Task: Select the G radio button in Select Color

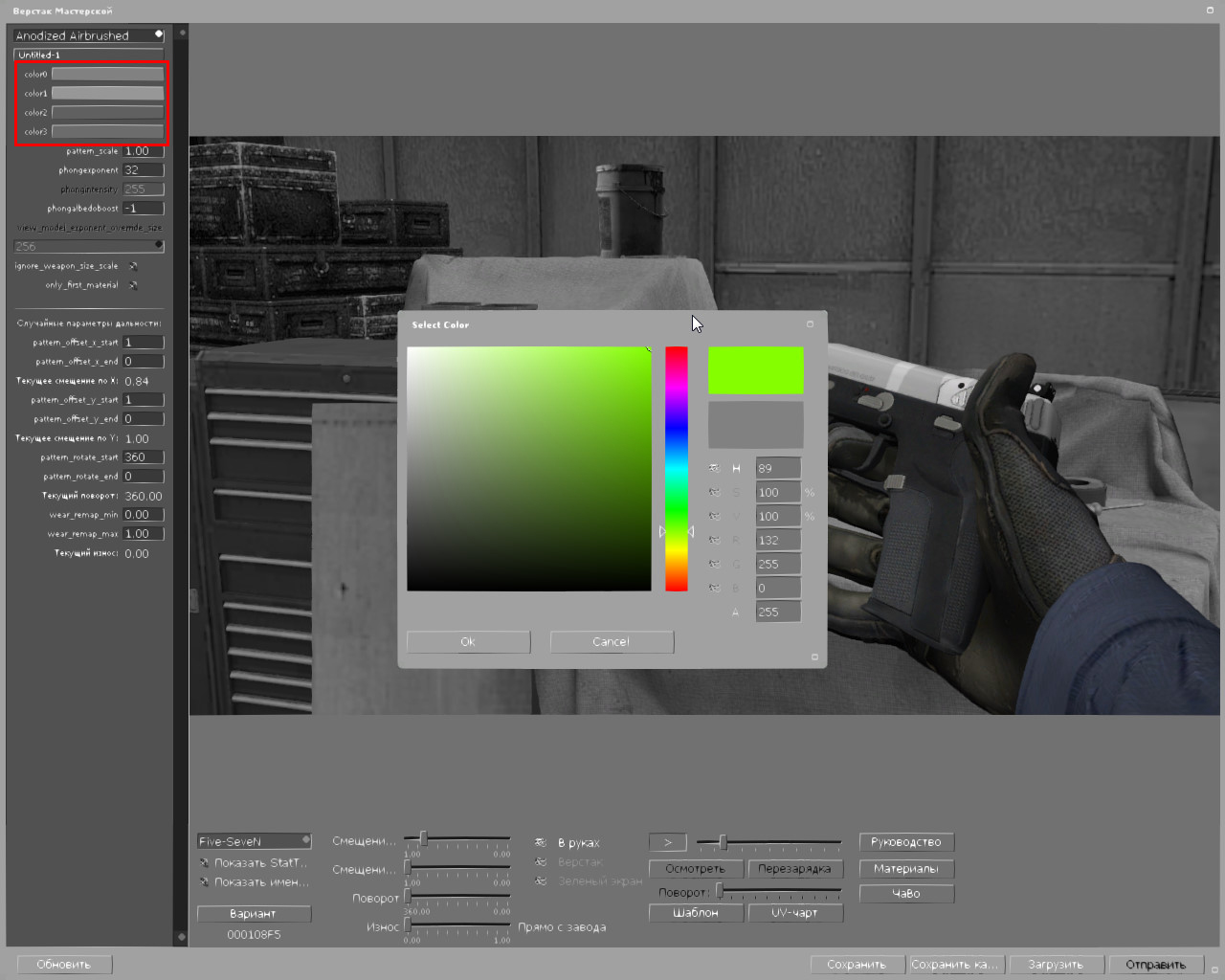Action: [x=714, y=564]
